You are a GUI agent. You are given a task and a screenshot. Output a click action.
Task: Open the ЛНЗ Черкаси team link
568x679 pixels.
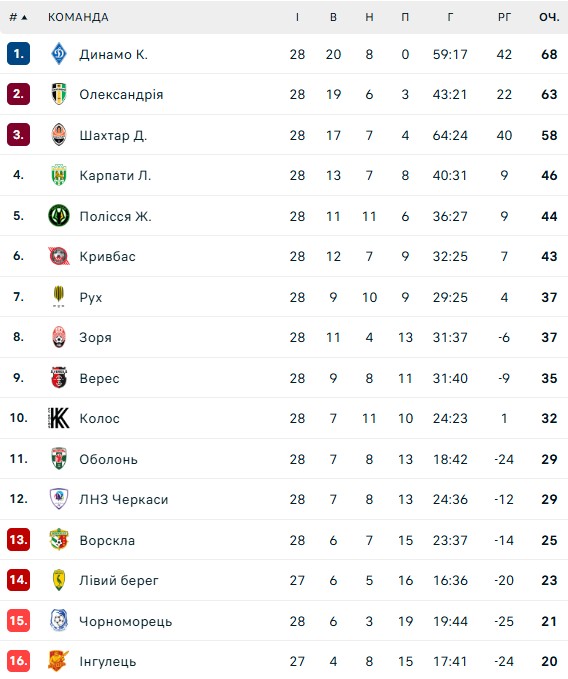tap(124, 499)
